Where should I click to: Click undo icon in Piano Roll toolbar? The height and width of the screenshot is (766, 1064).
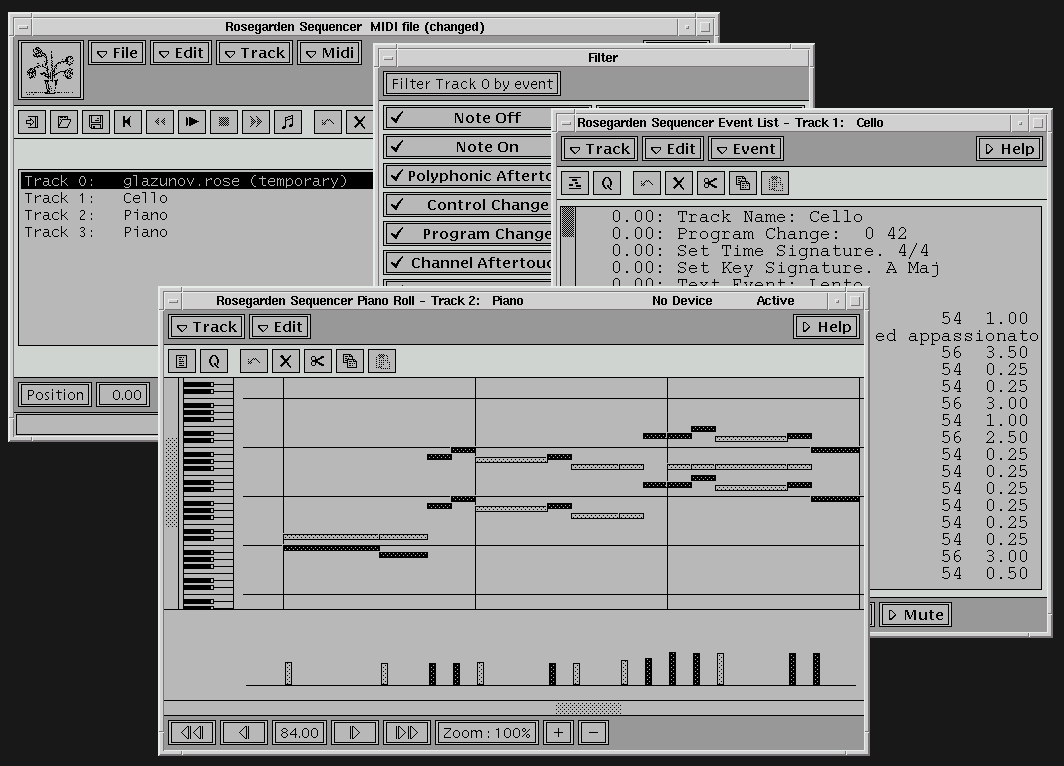[254, 361]
